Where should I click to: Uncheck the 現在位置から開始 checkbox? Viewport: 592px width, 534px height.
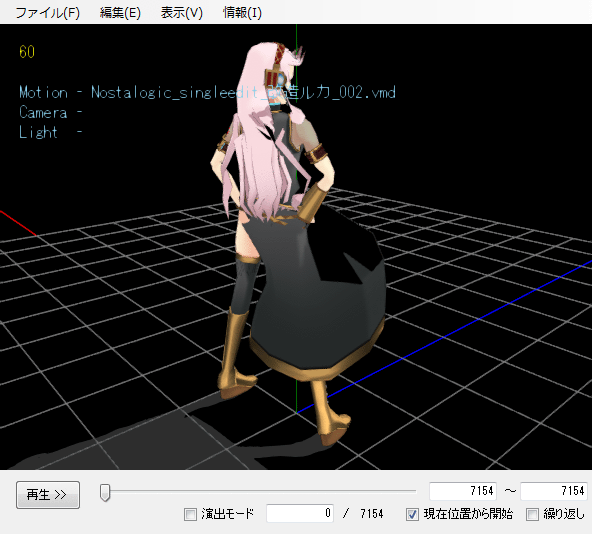pyautogui.click(x=412, y=514)
